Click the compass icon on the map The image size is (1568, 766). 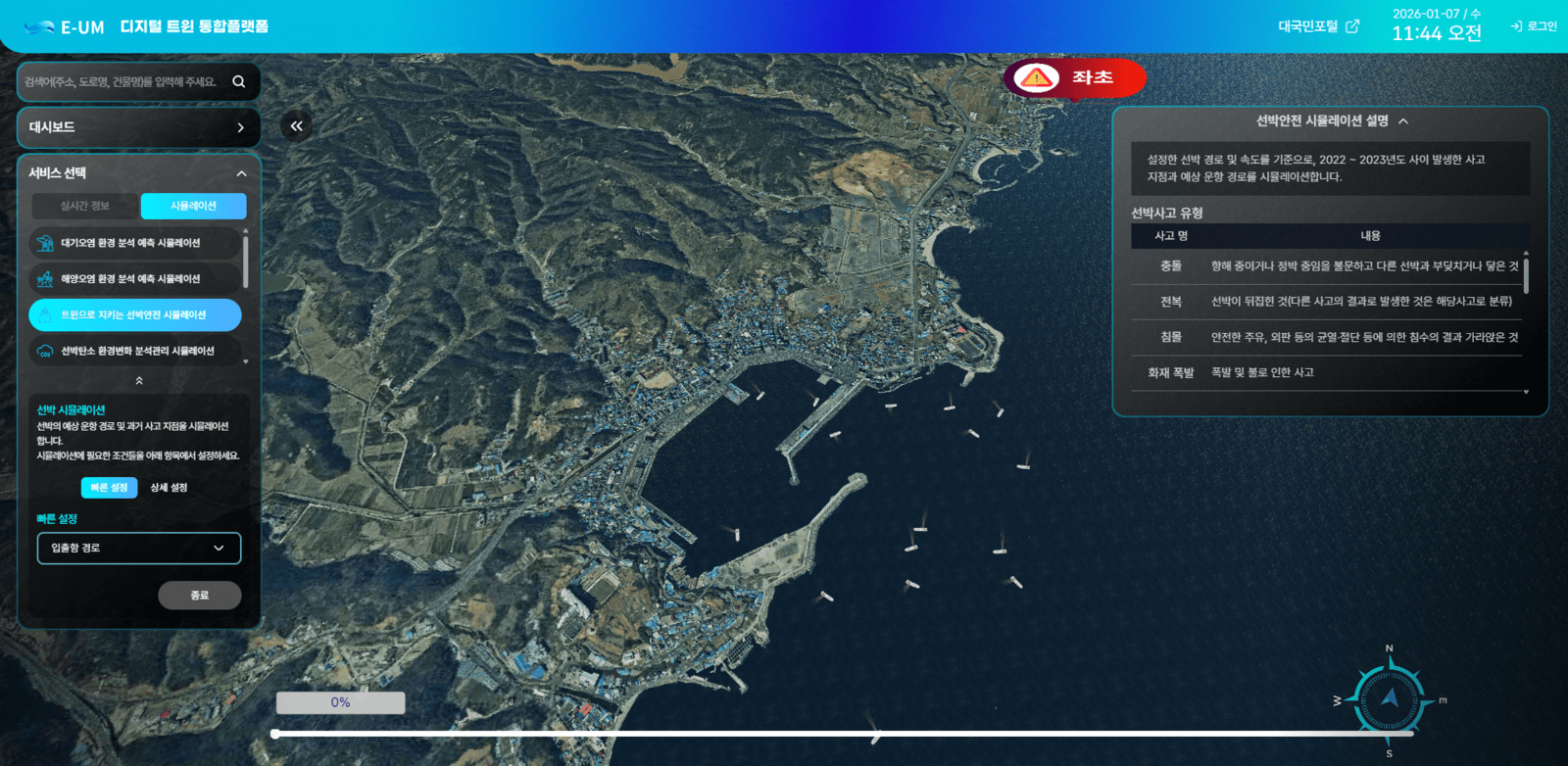[x=1389, y=699]
